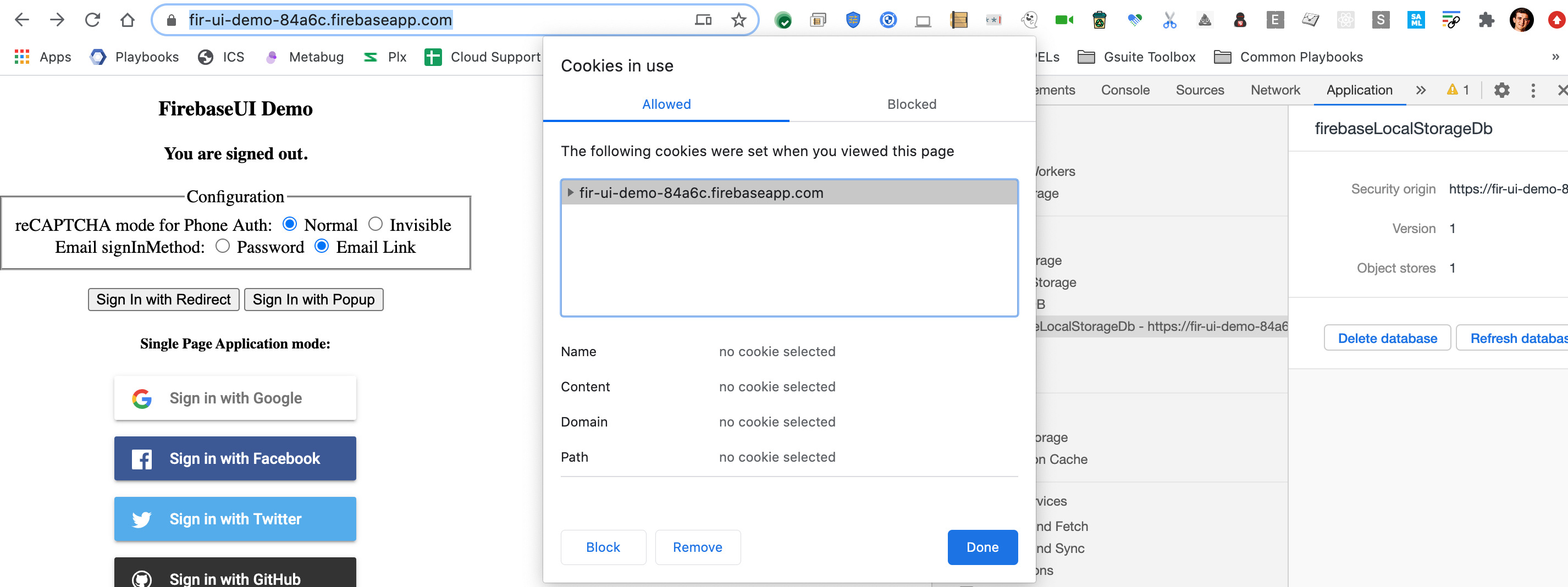
Task: Open the browser home page
Action: (x=127, y=20)
